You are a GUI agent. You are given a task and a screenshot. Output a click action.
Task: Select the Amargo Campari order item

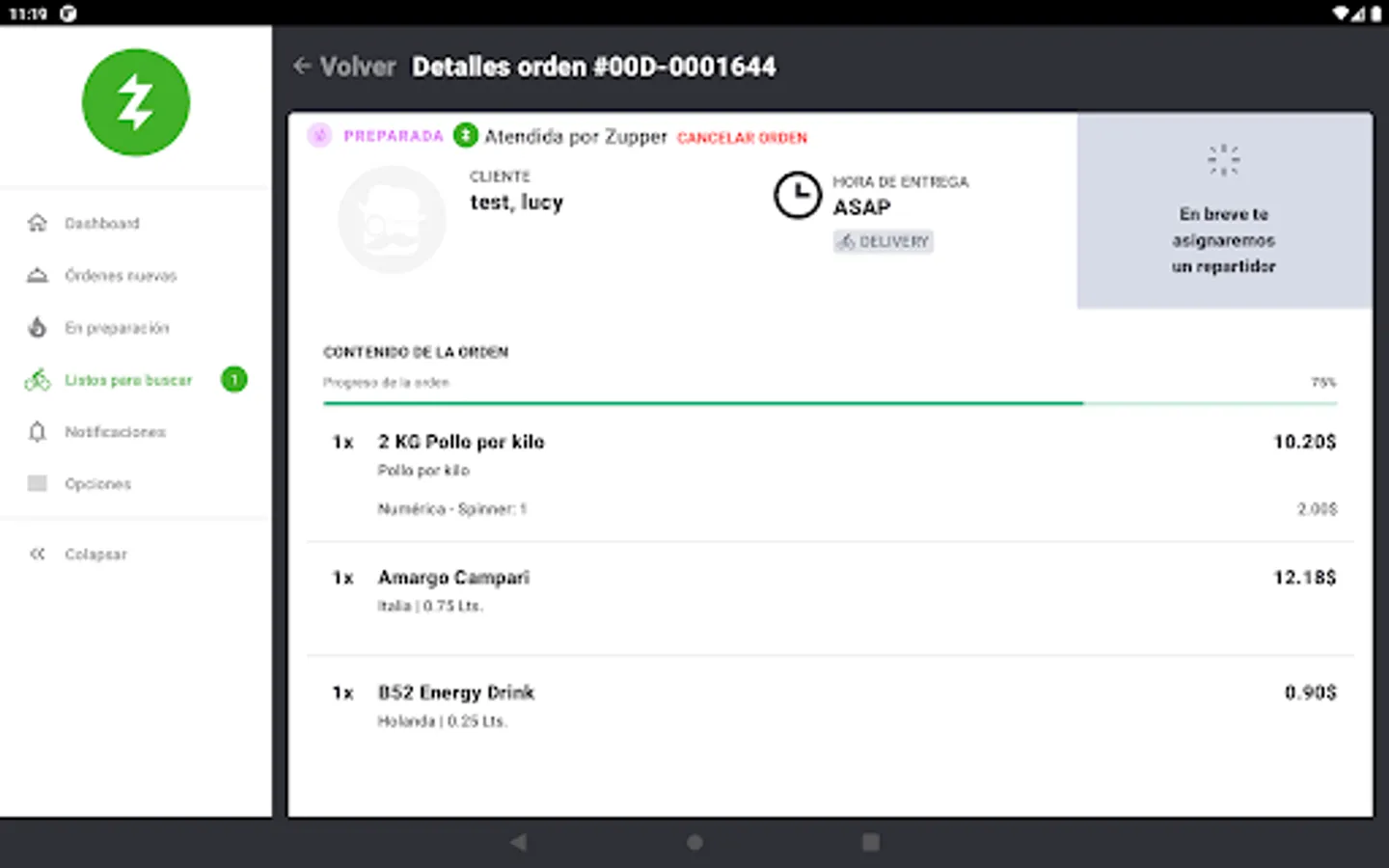click(453, 578)
